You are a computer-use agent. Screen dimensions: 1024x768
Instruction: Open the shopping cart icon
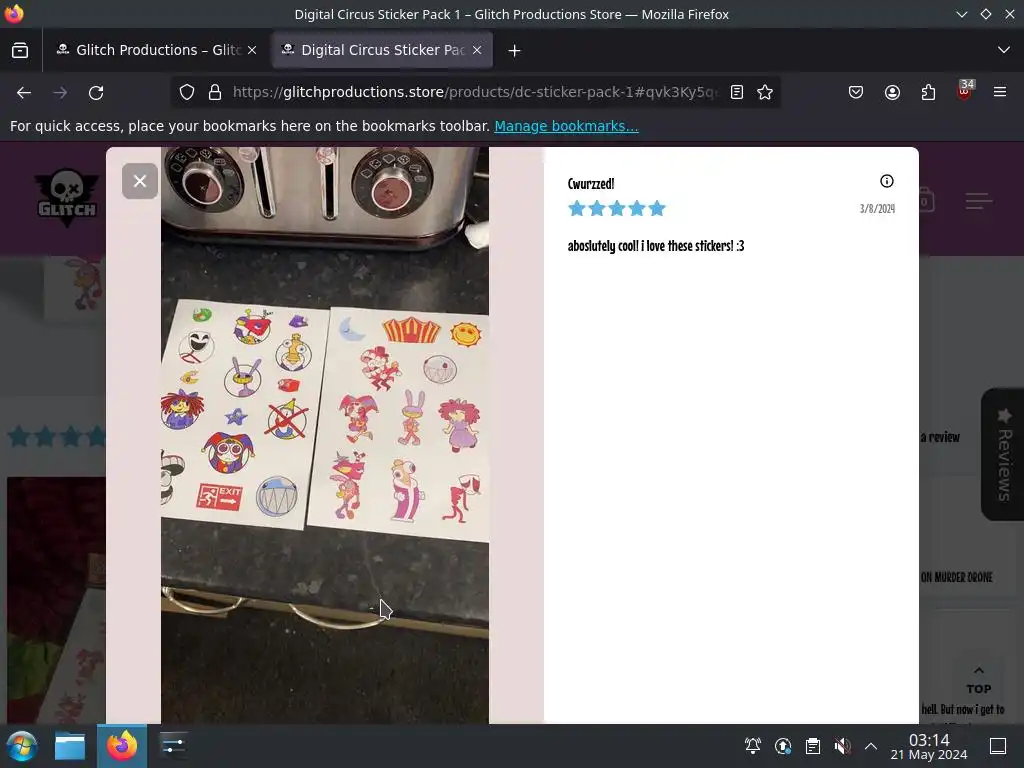tap(925, 200)
